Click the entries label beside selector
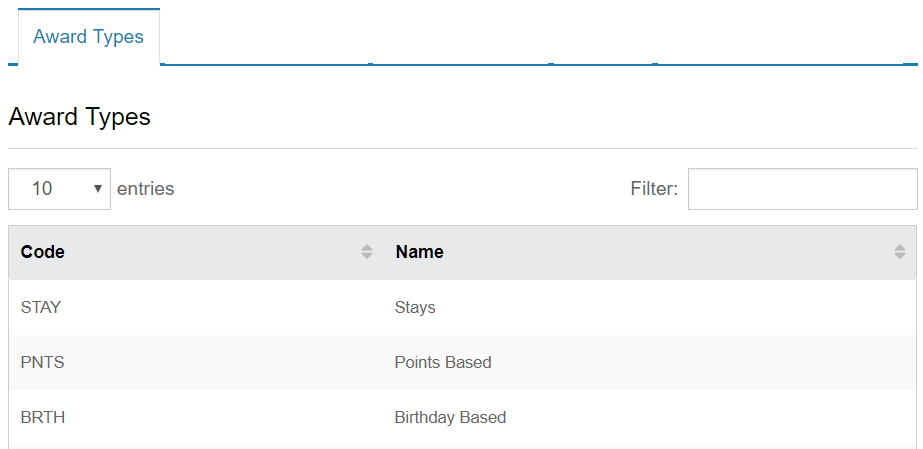923x449 pixels. point(145,189)
